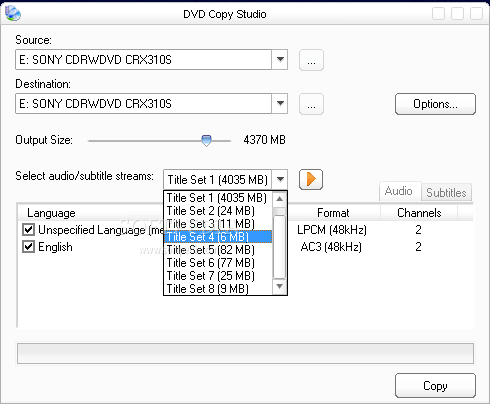This screenshot has height=404, width=490.
Task: Click the Source drive text field
Action: pos(144,60)
